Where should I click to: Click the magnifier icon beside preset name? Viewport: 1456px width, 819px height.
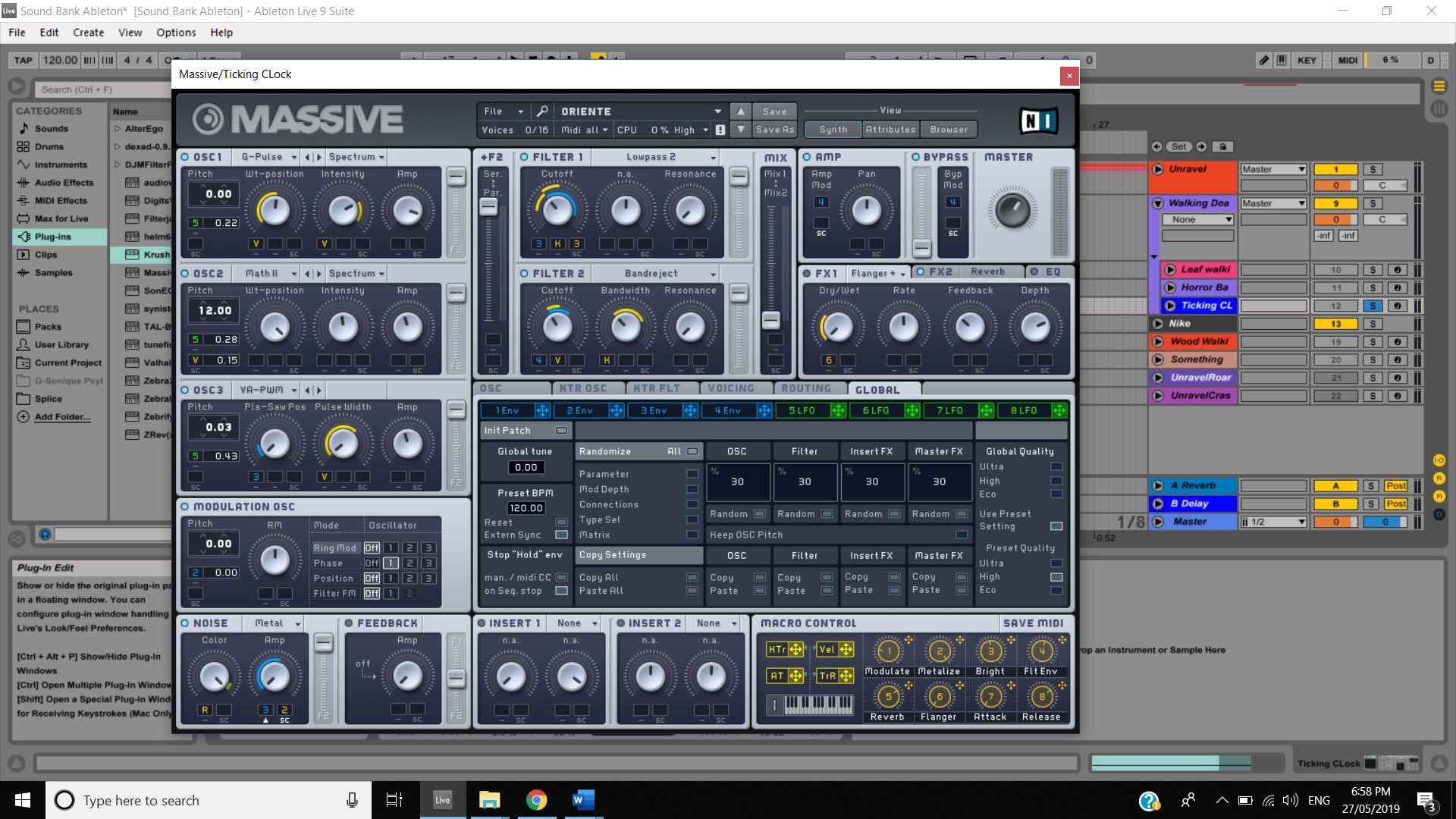coord(542,111)
